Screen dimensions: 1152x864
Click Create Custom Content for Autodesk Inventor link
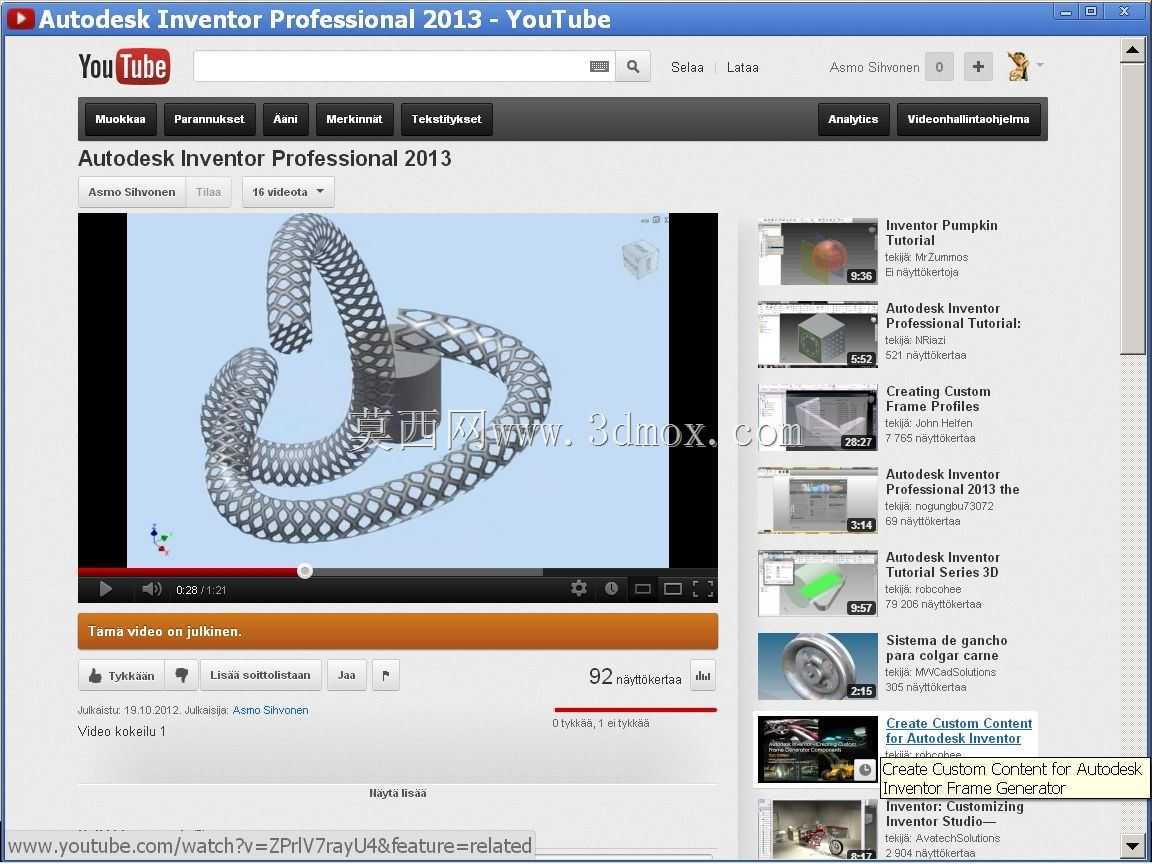(958, 731)
